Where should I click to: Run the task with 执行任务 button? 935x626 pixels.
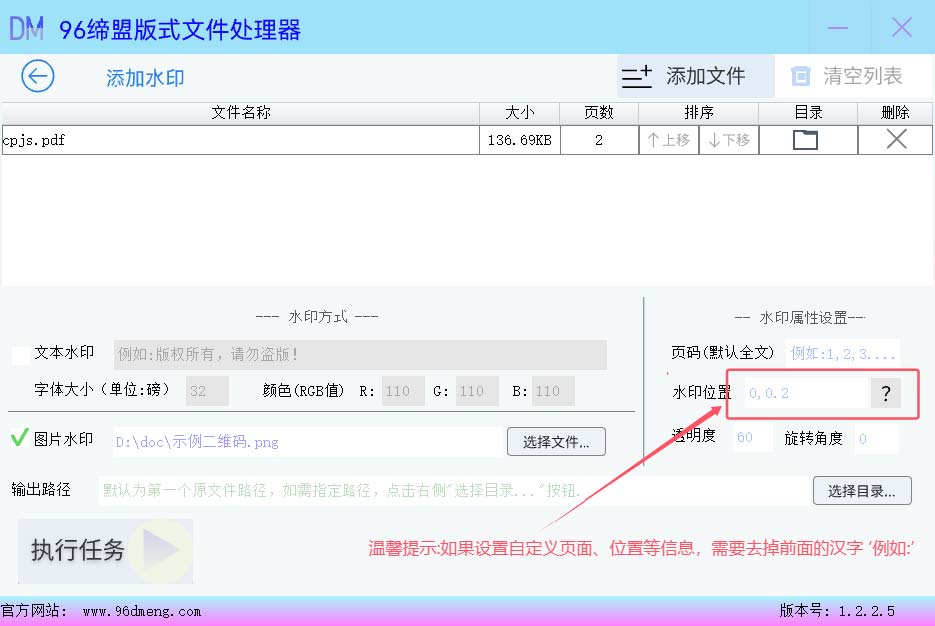click(105, 550)
